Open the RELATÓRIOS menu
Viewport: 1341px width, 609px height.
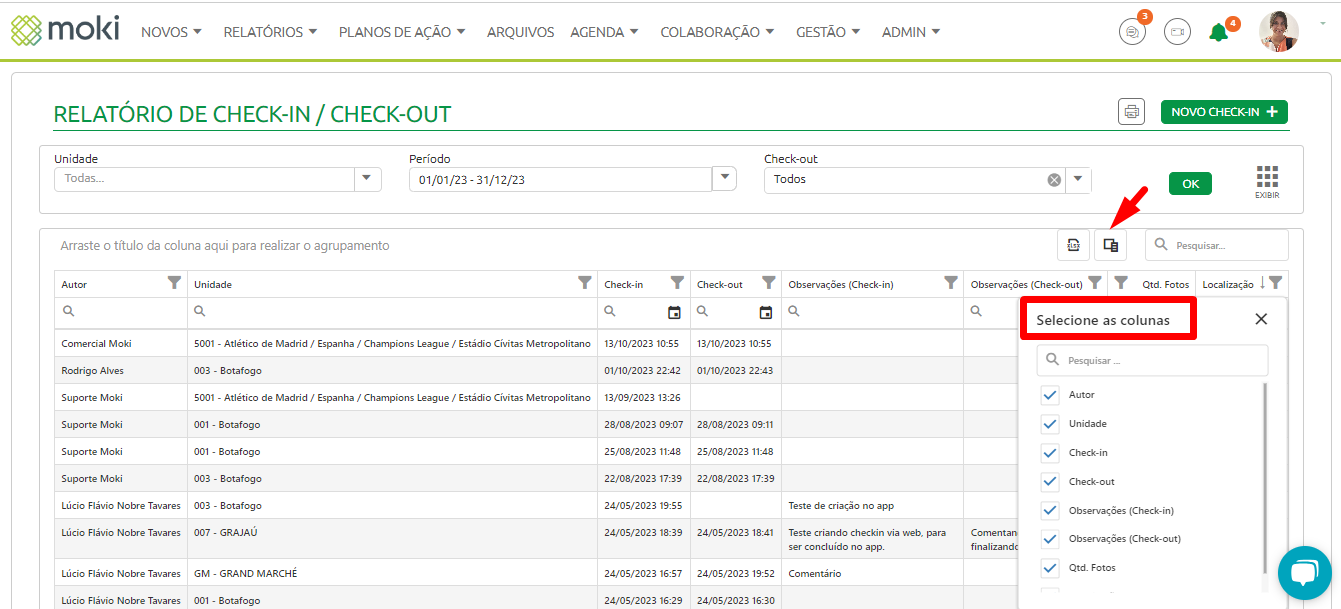point(270,32)
